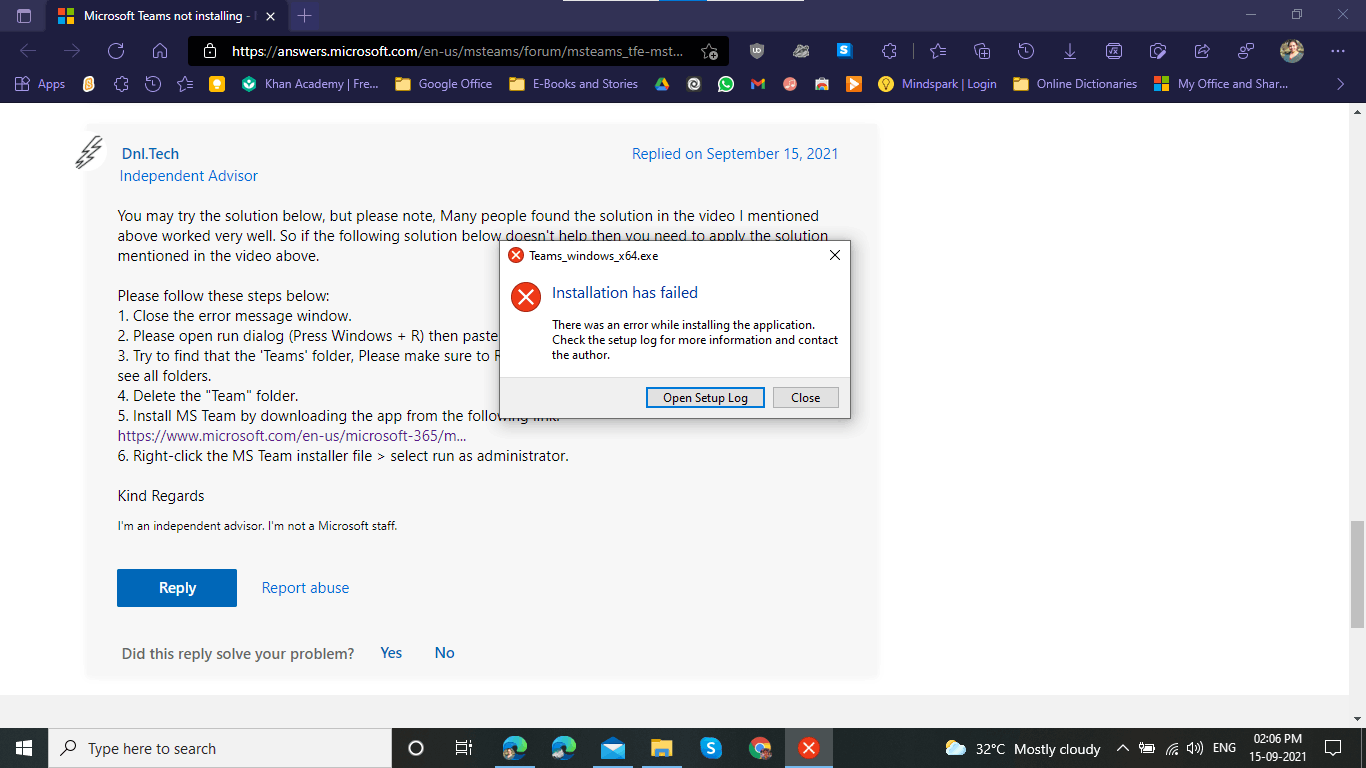Click the browser profile avatar
The height and width of the screenshot is (768, 1366).
pos(1292,51)
